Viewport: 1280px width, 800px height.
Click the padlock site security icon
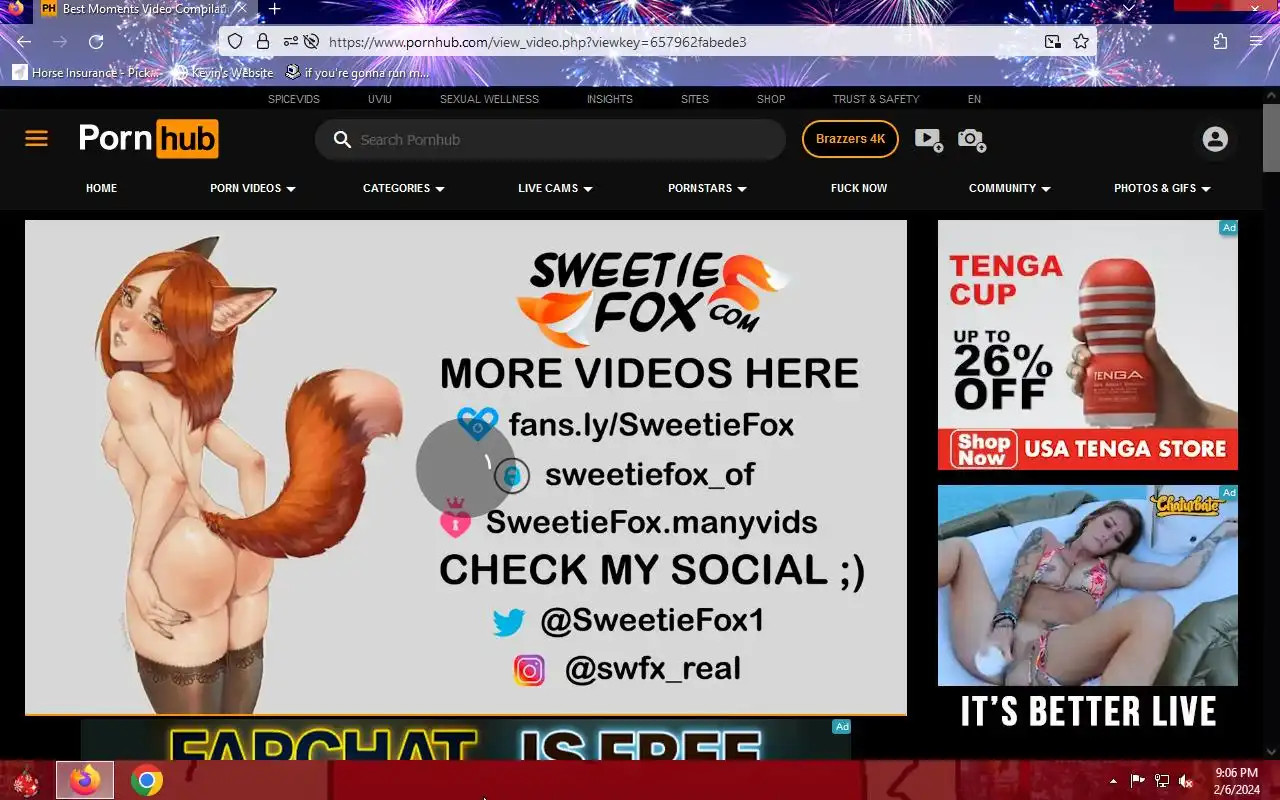(263, 42)
